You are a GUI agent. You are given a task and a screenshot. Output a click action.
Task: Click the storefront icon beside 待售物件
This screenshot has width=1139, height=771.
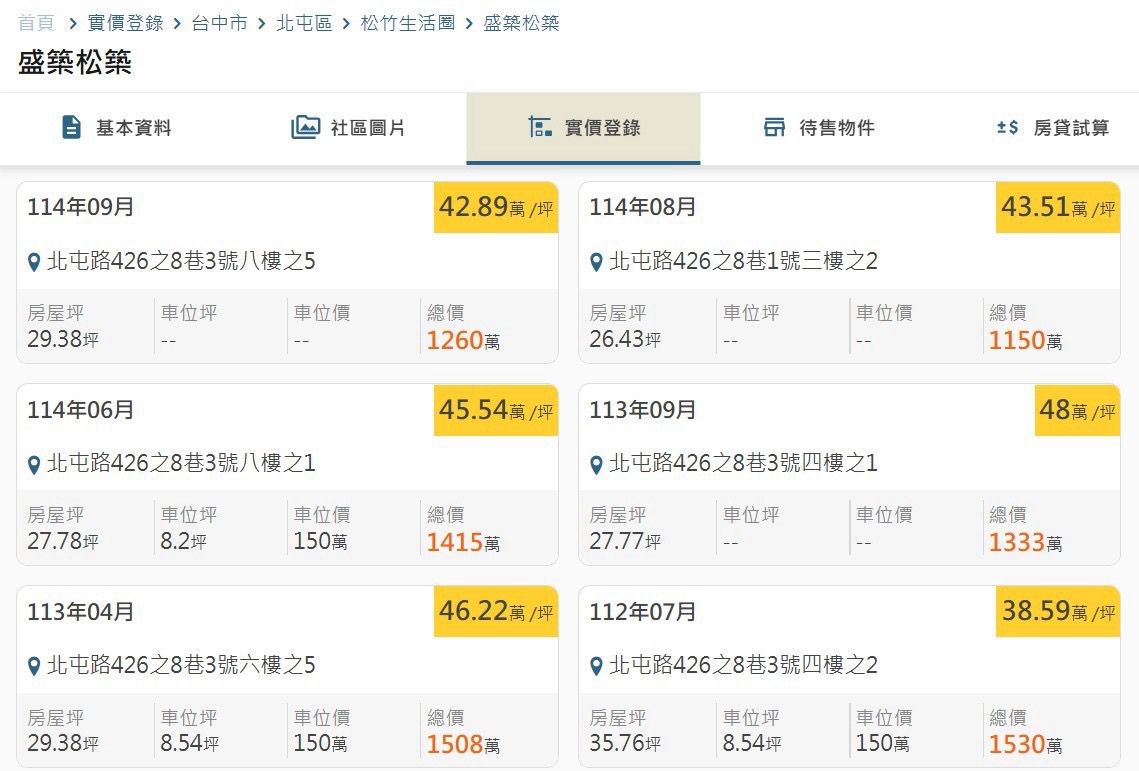pos(774,128)
